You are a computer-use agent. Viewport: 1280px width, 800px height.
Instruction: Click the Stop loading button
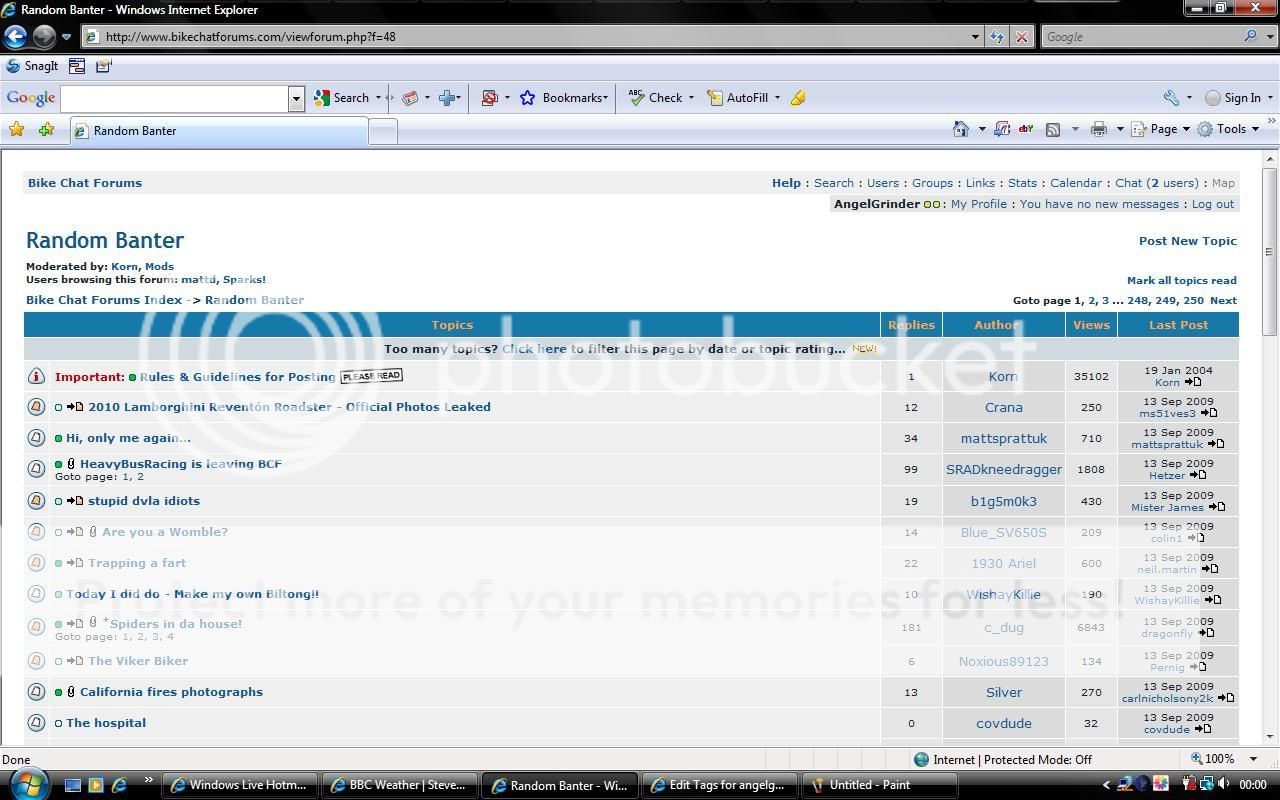coord(1021,37)
